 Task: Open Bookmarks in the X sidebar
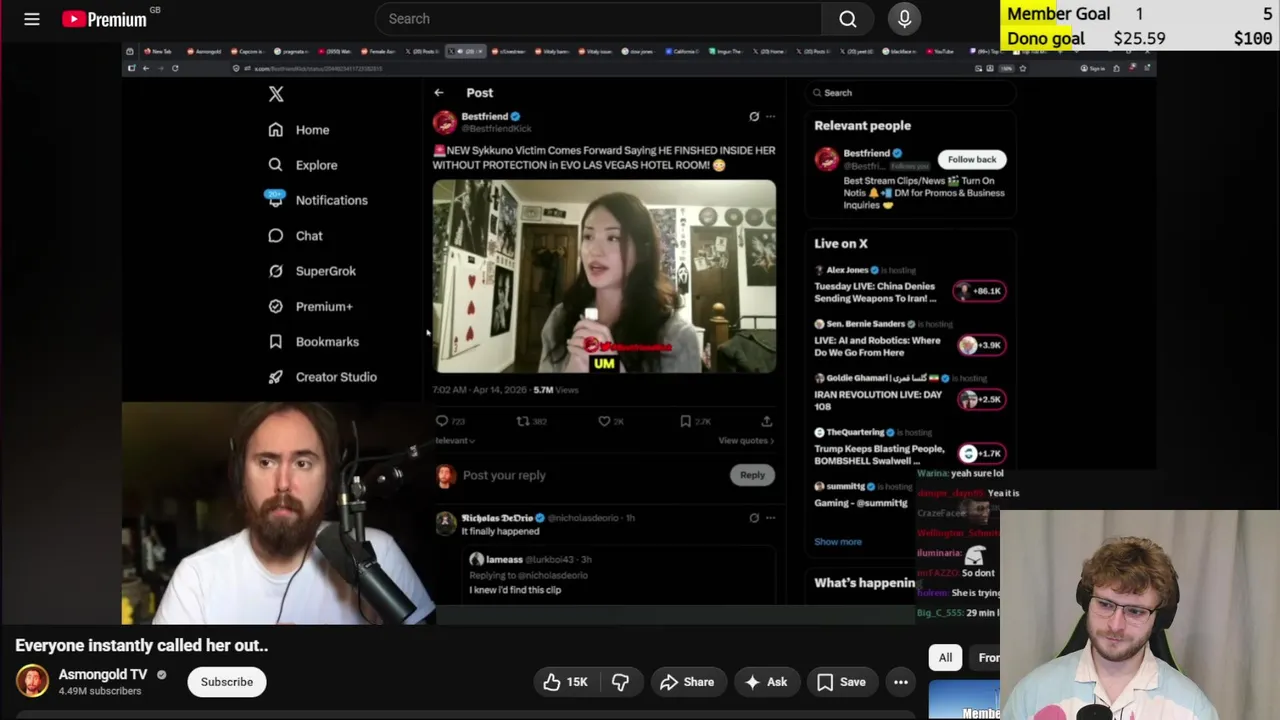tap(313, 342)
